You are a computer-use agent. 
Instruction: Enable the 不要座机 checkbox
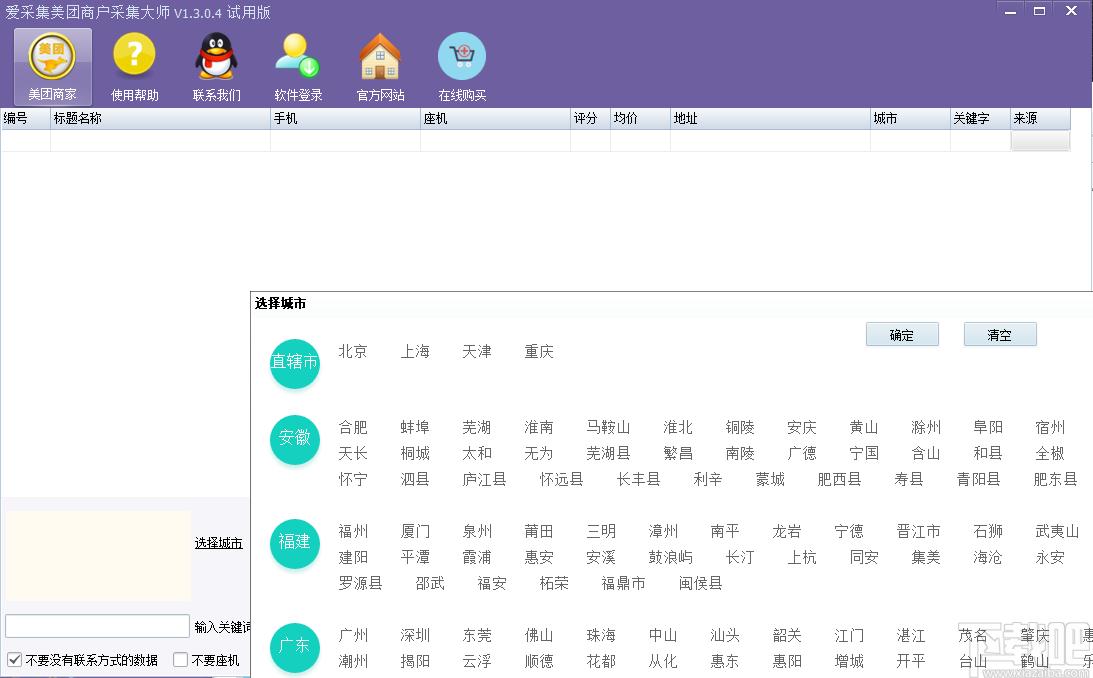point(181,659)
